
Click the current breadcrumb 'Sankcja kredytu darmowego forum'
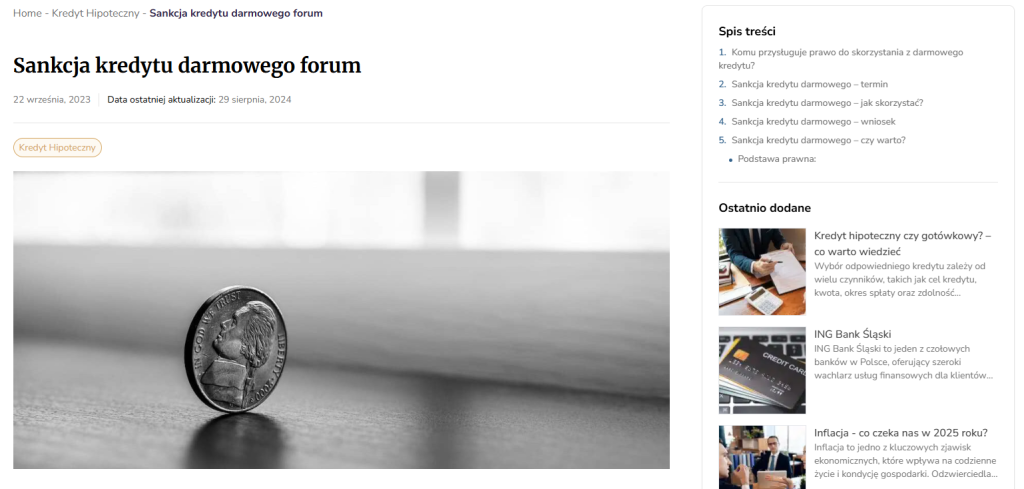click(x=236, y=13)
